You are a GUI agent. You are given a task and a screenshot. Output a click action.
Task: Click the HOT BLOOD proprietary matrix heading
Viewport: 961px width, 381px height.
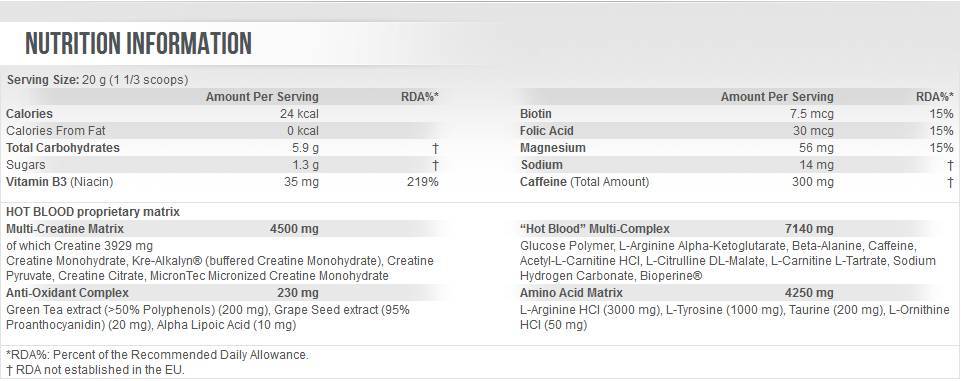[x=93, y=212]
